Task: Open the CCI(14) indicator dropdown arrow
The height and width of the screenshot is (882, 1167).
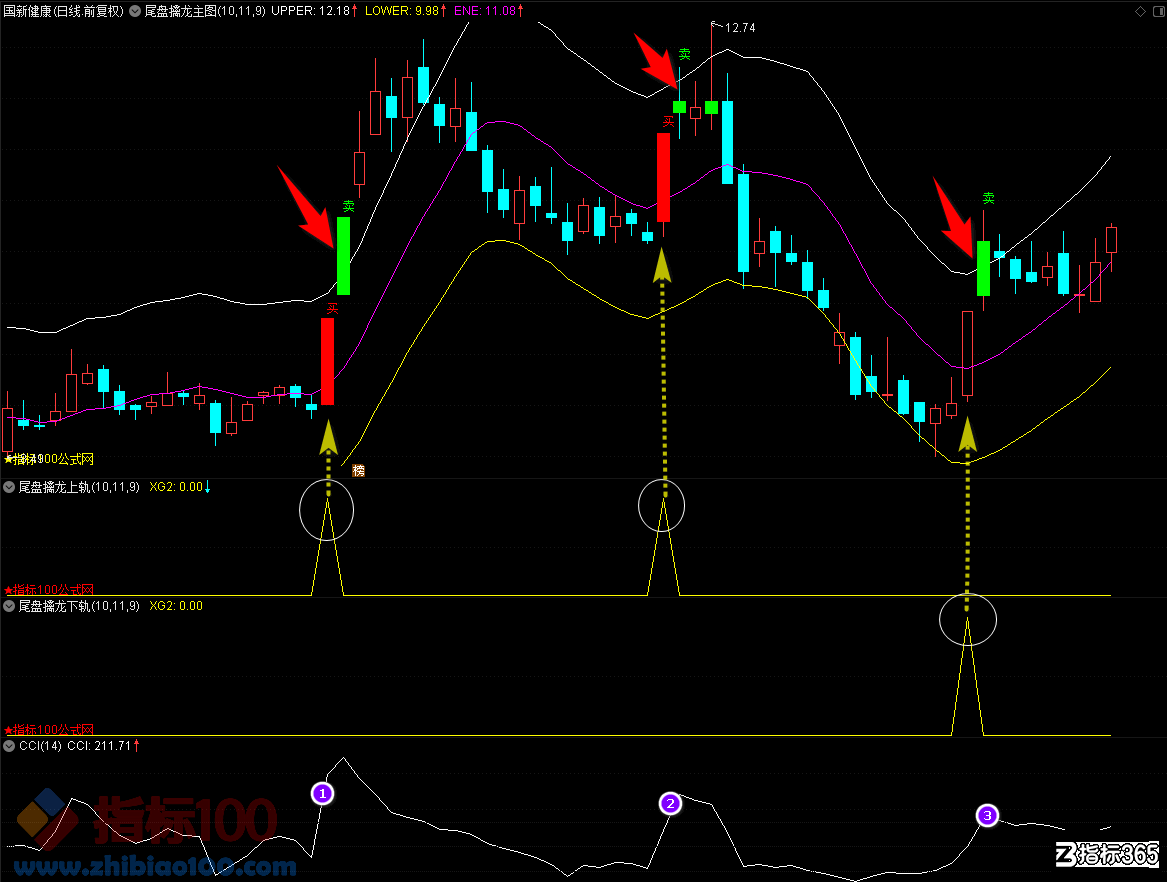Action: (9, 746)
